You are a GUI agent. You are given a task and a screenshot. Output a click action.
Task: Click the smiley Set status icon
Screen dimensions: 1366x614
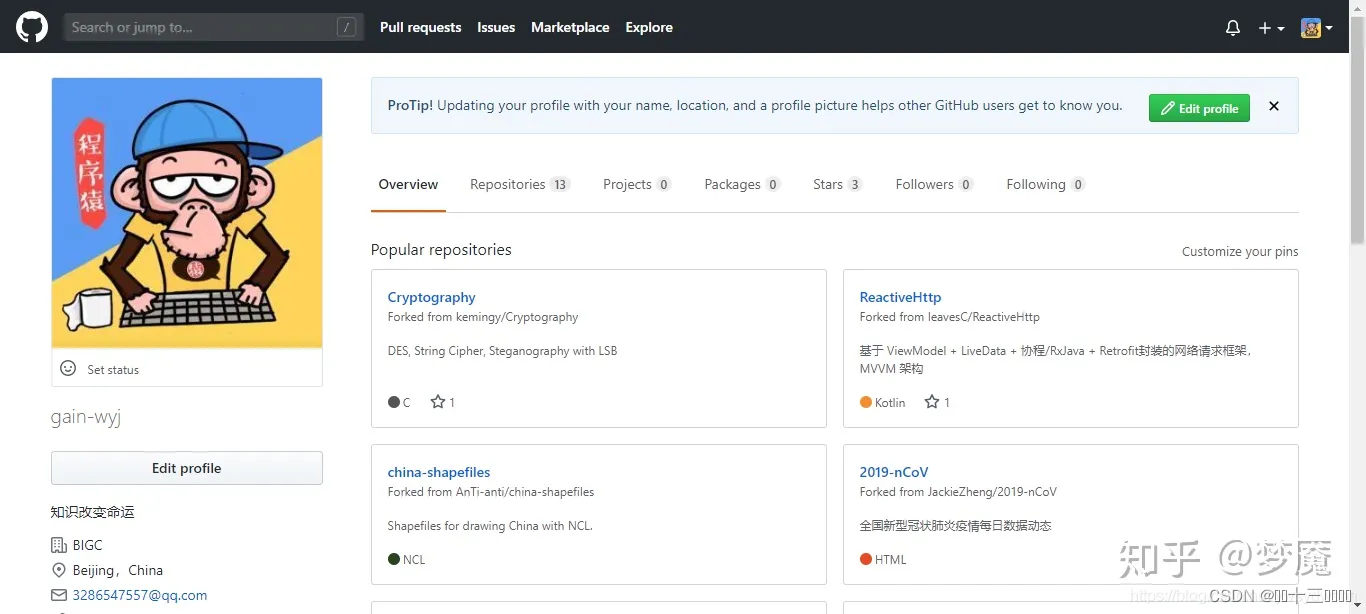point(68,368)
